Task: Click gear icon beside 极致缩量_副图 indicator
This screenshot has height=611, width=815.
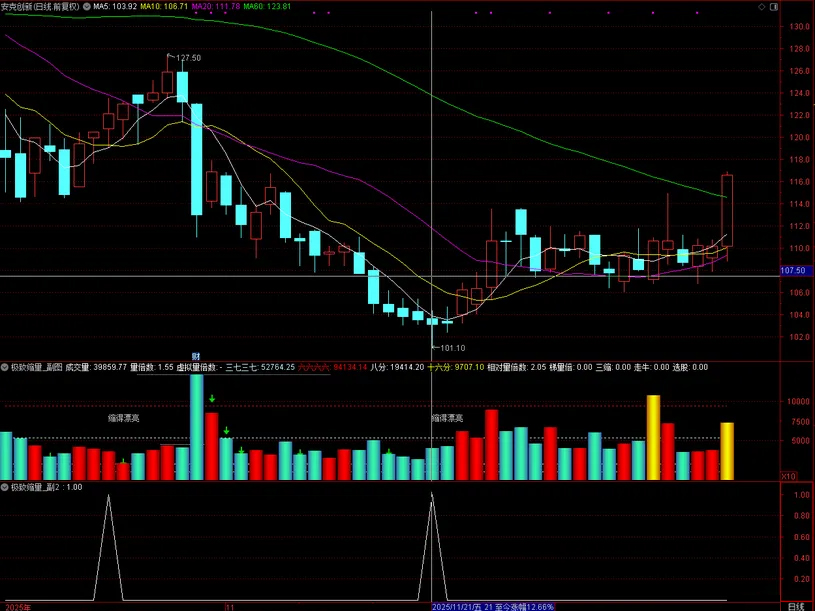Action: (5, 367)
